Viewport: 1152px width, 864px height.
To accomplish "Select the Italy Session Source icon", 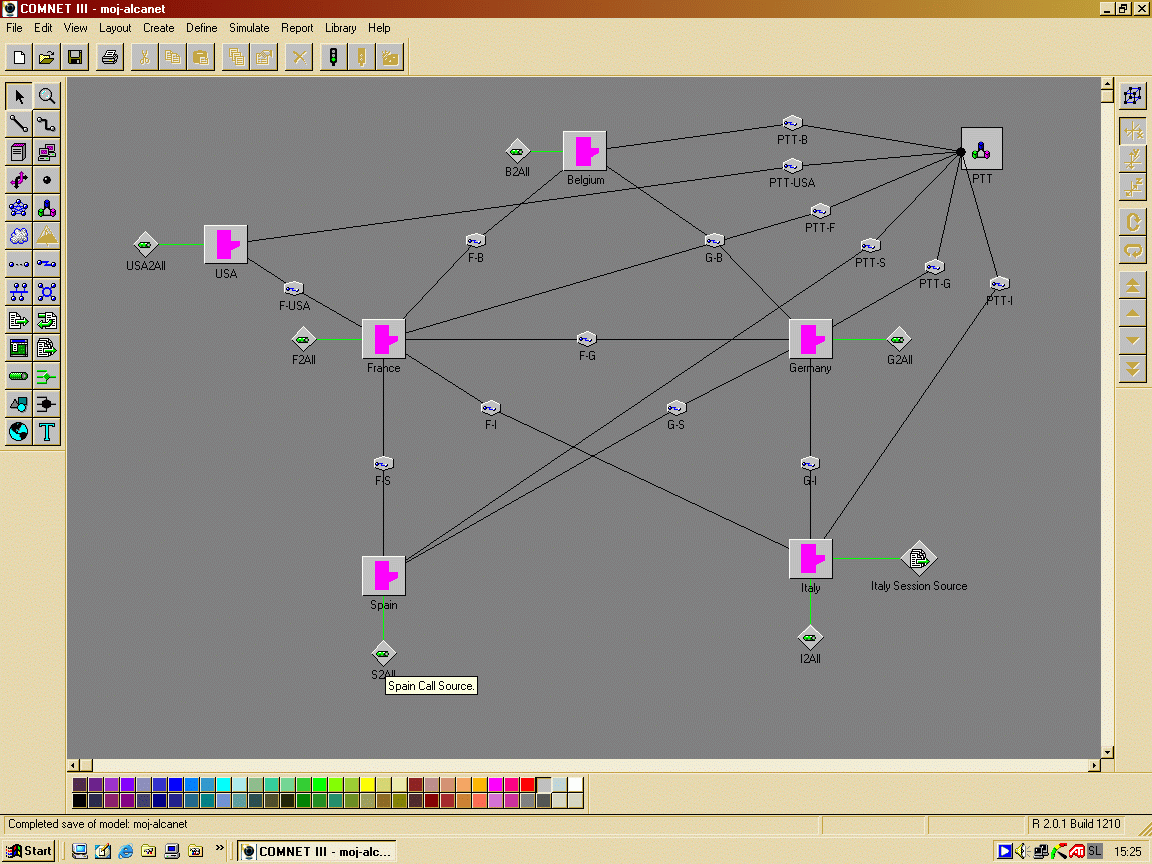I will (917, 558).
